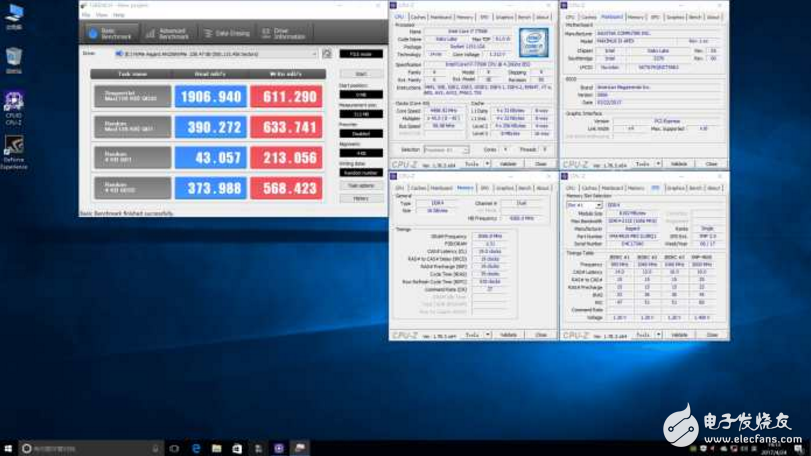Click the Windows taskbar search box
811x456 pixels.
(90, 448)
